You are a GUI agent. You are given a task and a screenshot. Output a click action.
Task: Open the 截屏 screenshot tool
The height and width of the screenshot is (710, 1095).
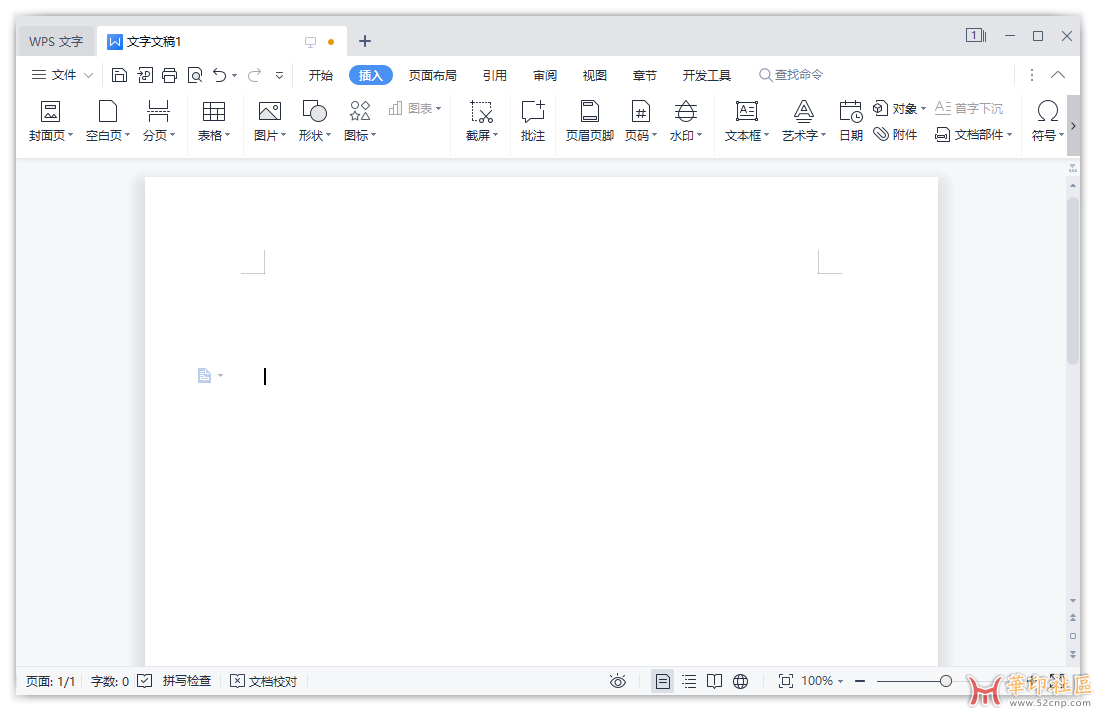pyautogui.click(x=481, y=118)
